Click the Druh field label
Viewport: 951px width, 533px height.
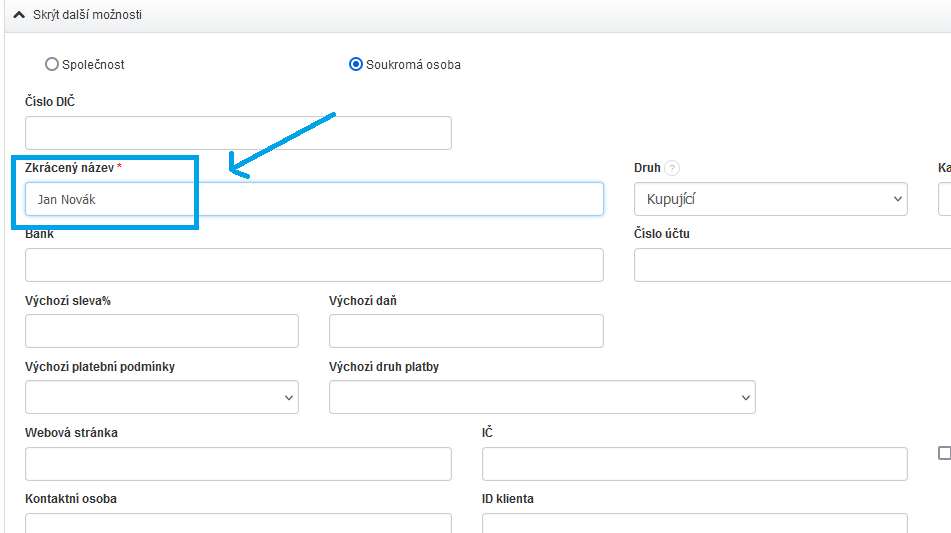[x=647, y=168]
